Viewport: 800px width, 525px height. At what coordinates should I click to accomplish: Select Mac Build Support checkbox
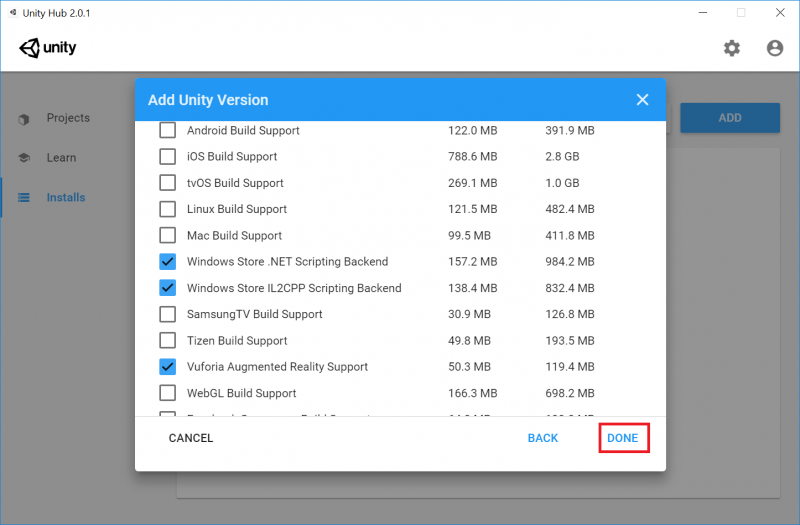167,235
